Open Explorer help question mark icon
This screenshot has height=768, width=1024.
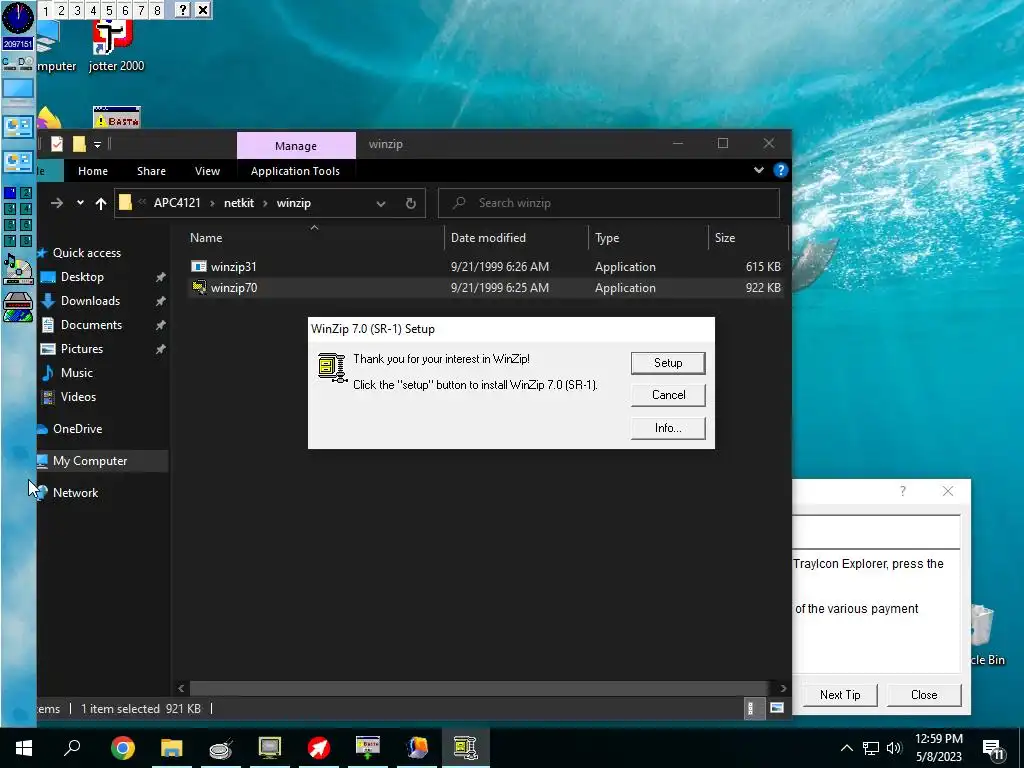(780, 170)
